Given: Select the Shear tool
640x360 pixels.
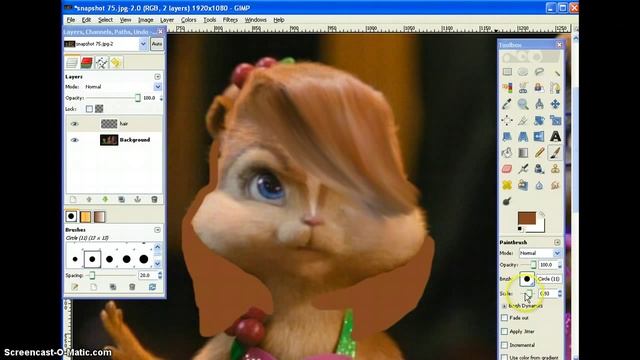Looking at the screenshot, I should click(x=507, y=136).
